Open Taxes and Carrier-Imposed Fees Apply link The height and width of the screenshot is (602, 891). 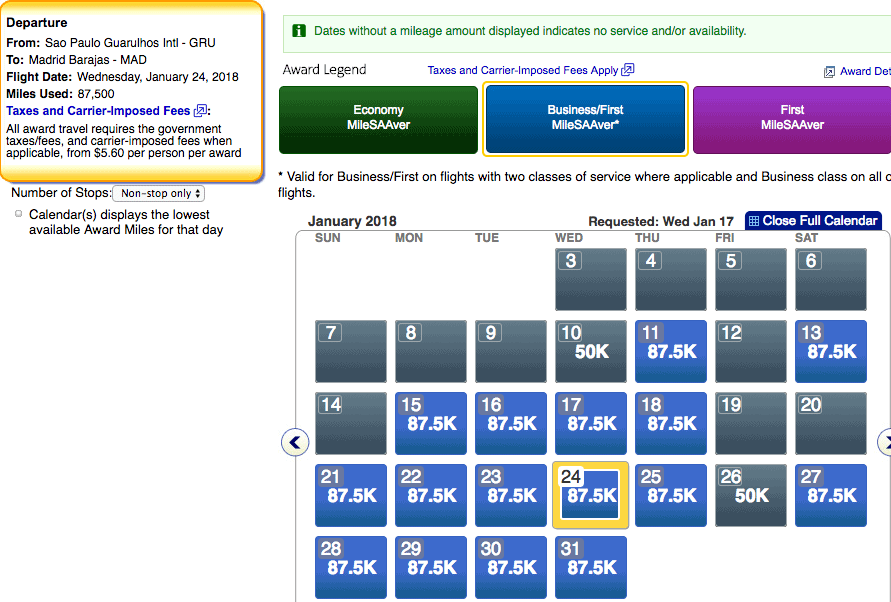(523, 70)
